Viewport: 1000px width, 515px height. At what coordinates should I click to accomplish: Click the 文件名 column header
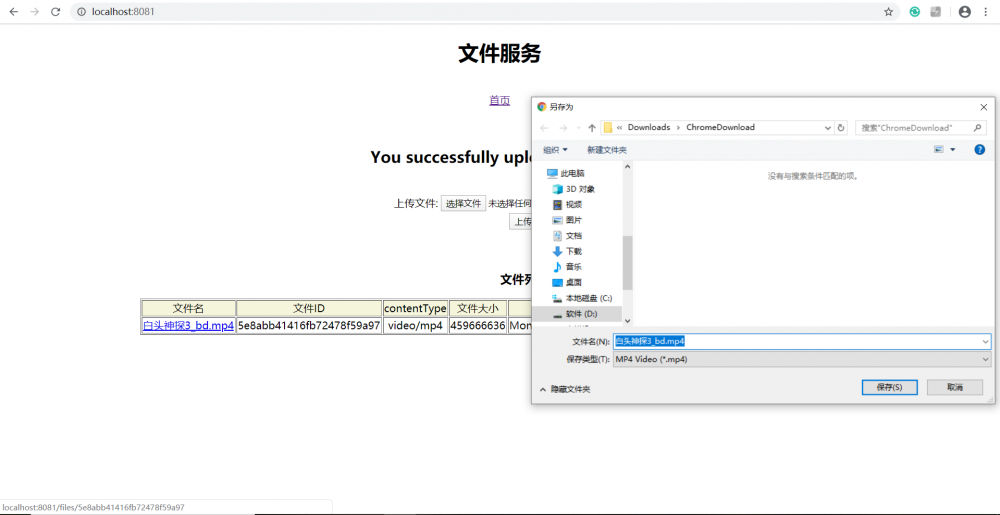click(188, 308)
